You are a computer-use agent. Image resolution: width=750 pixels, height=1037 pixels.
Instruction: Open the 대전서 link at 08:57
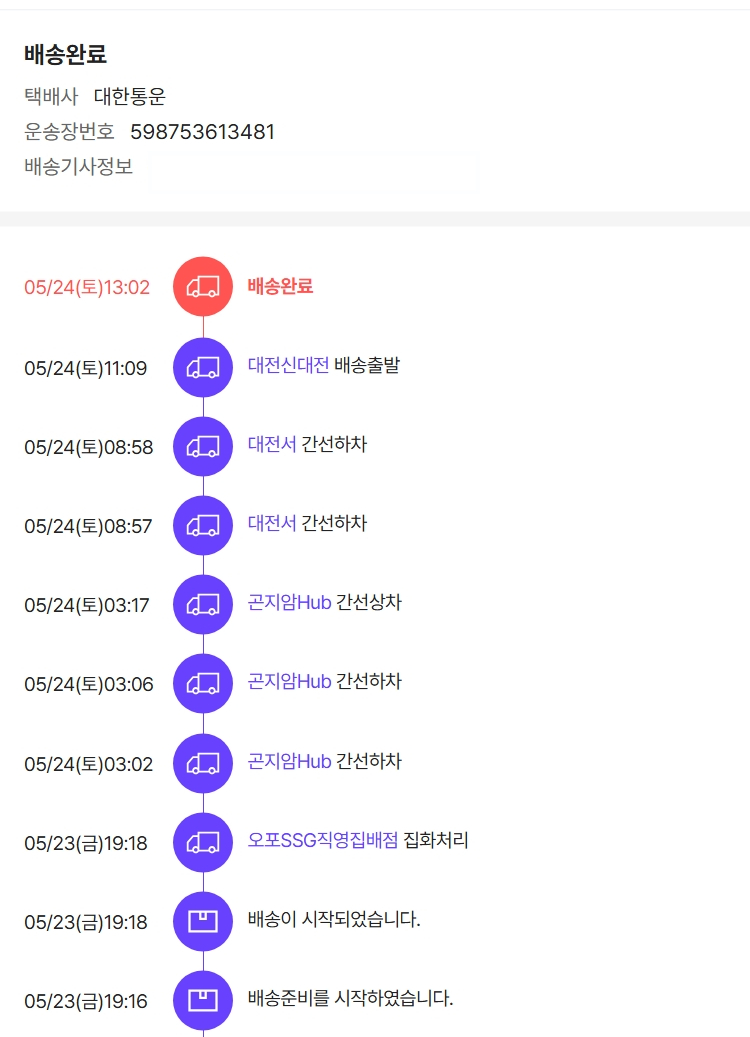[272, 523]
